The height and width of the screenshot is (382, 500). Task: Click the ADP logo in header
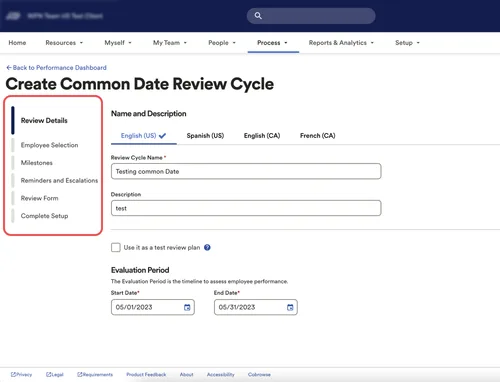tap(14, 16)
